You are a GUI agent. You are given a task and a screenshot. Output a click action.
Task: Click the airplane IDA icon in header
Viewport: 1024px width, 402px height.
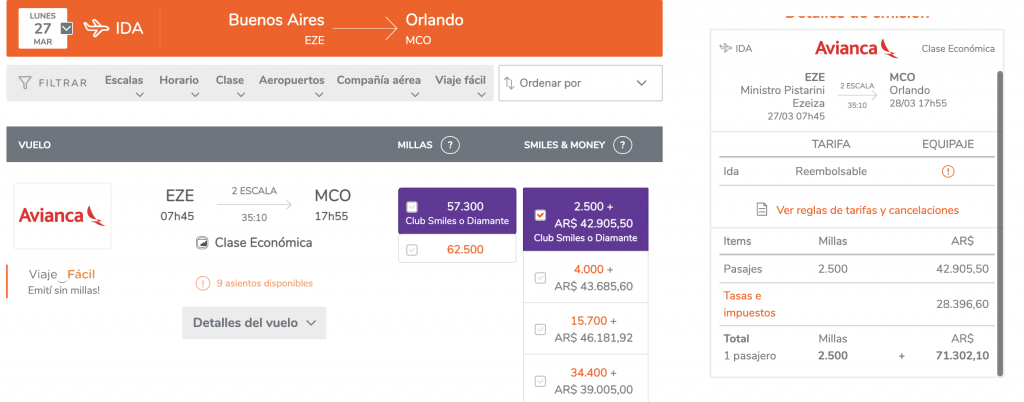tap(97, 28)
